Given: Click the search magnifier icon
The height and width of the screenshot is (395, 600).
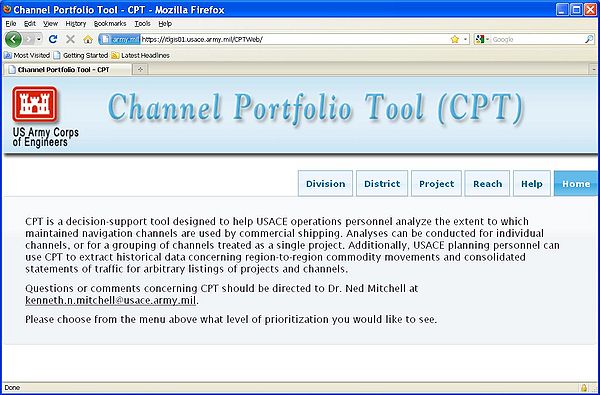Looking at the screenshot, I should point(589,39).
